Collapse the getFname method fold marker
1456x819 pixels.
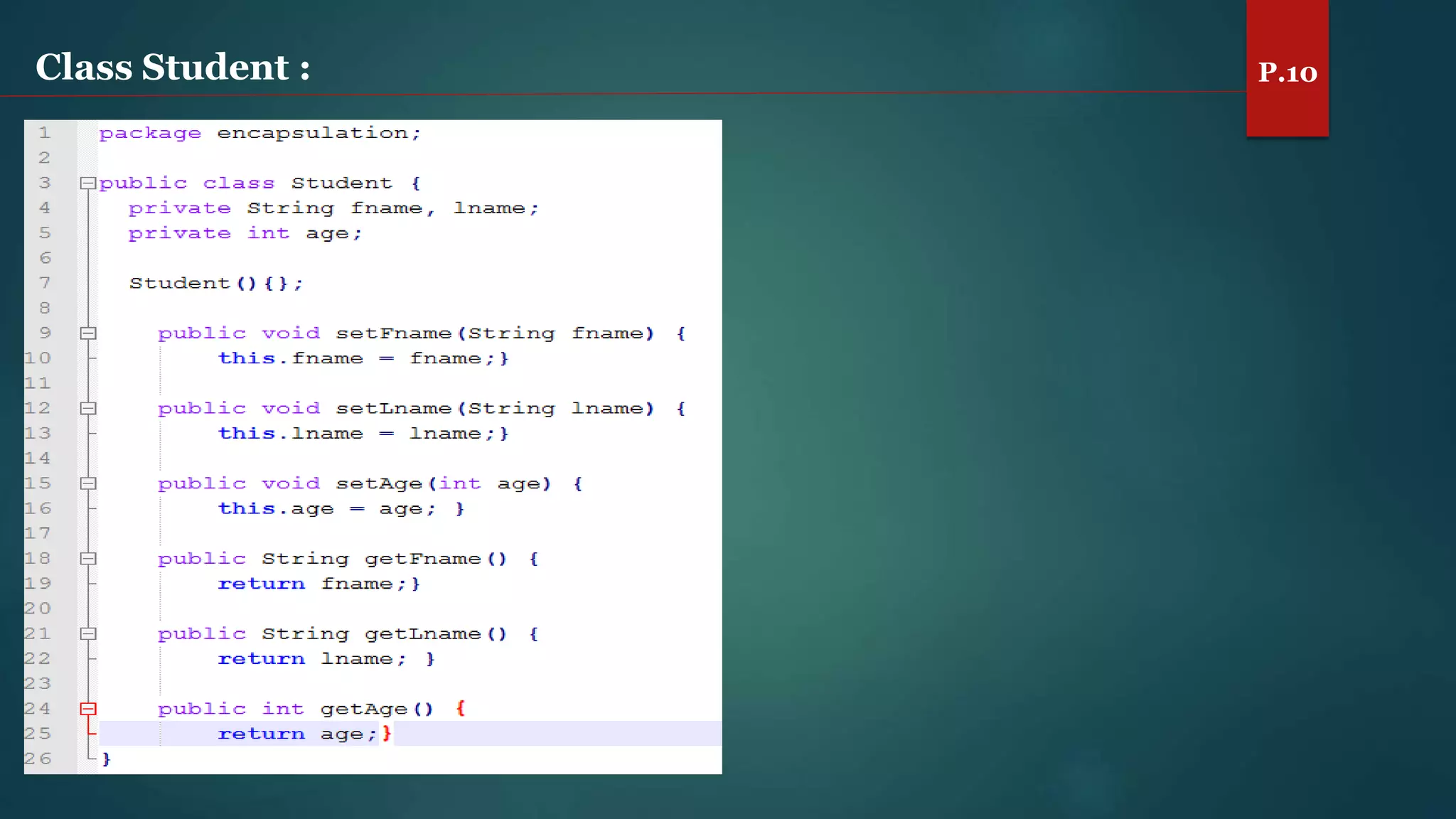point(87,559)
